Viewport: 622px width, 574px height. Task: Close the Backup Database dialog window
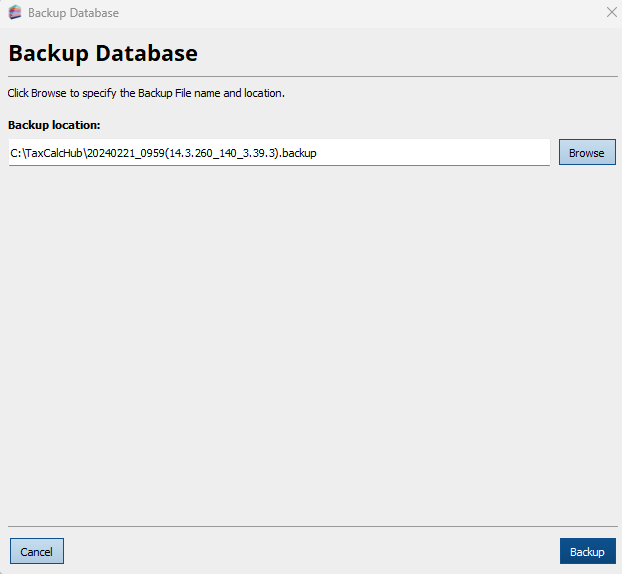pos(611,13)
